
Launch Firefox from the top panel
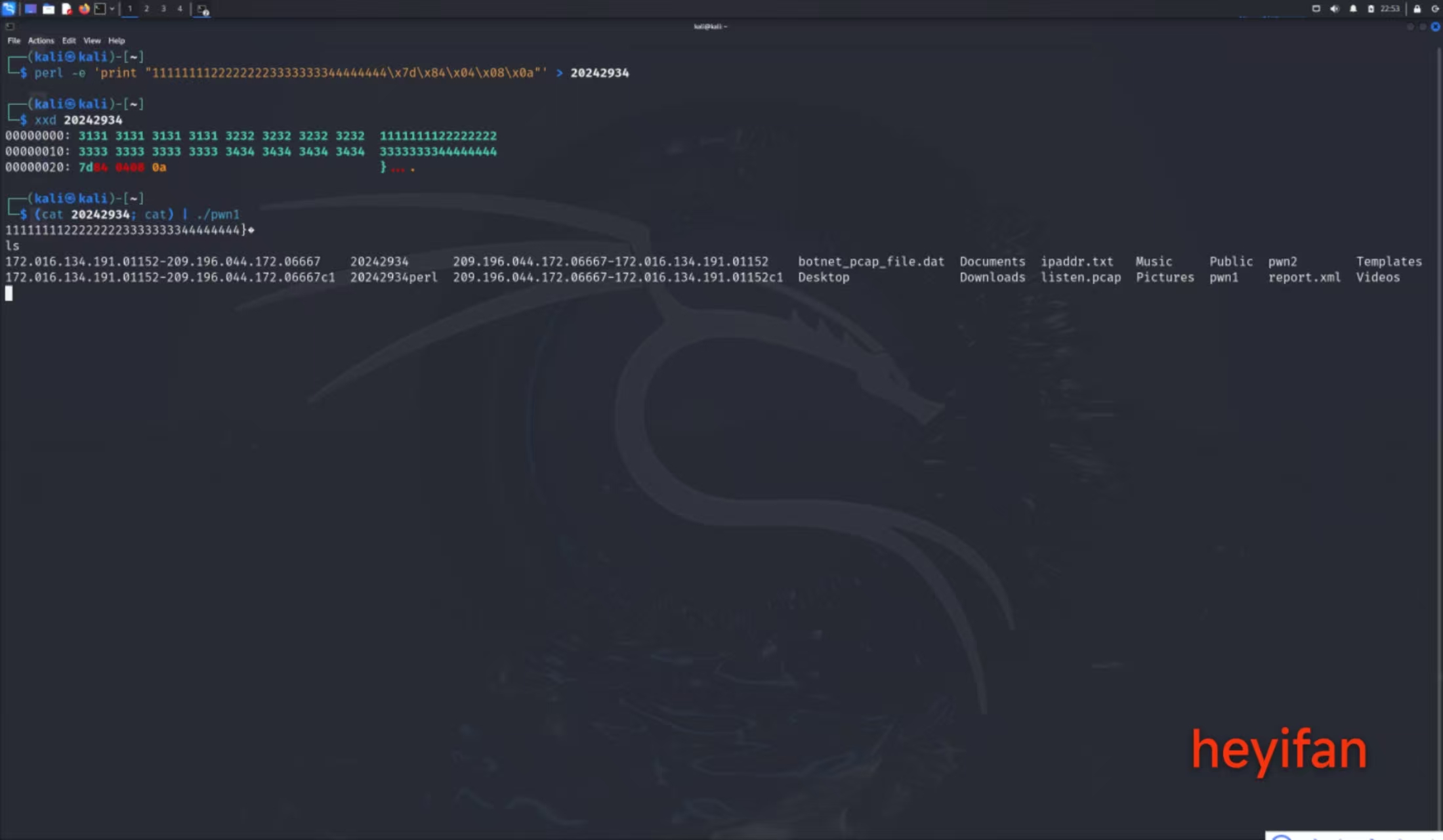pos(84,9)
